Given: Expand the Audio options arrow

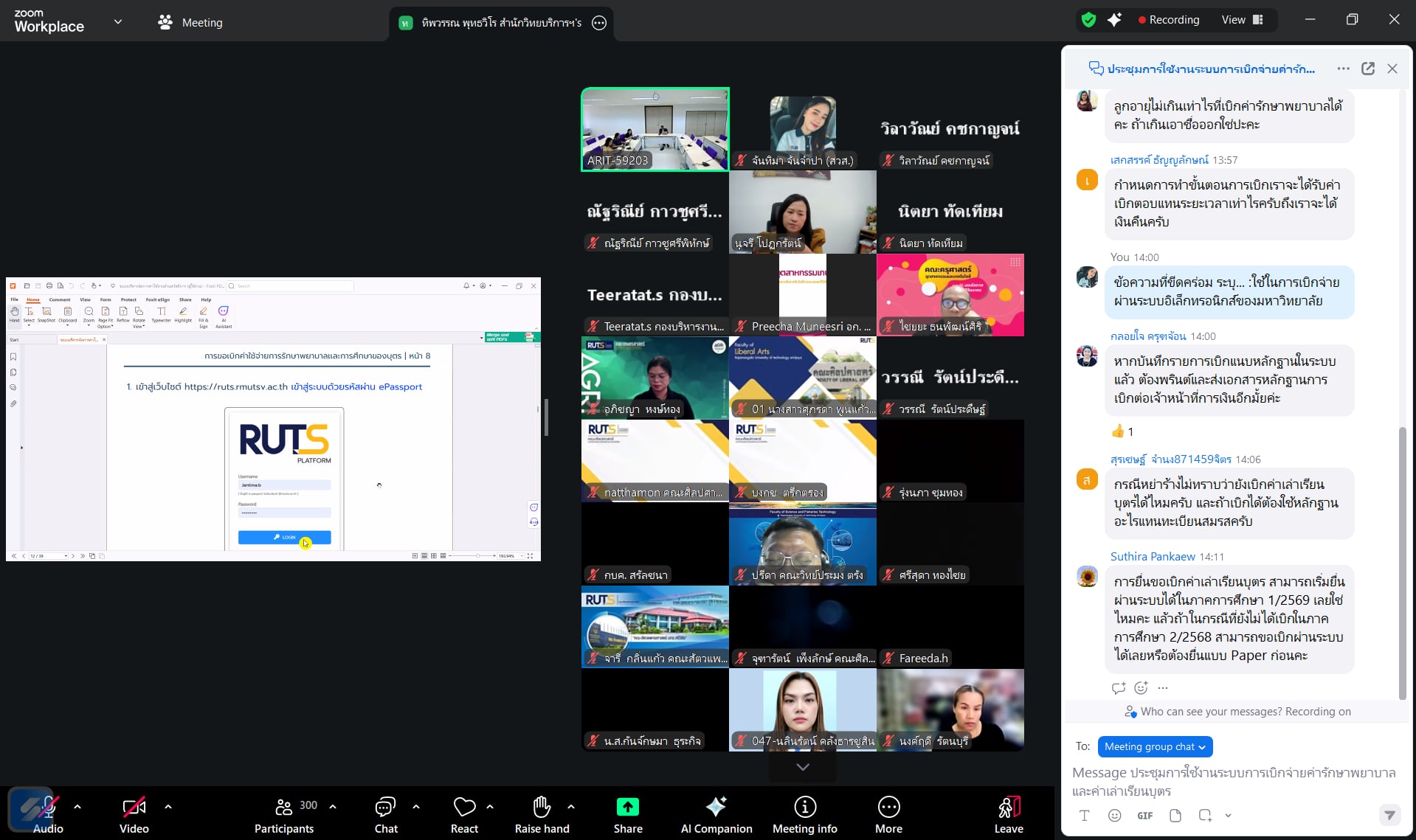Looking at the screenshot, I should 77,807.
